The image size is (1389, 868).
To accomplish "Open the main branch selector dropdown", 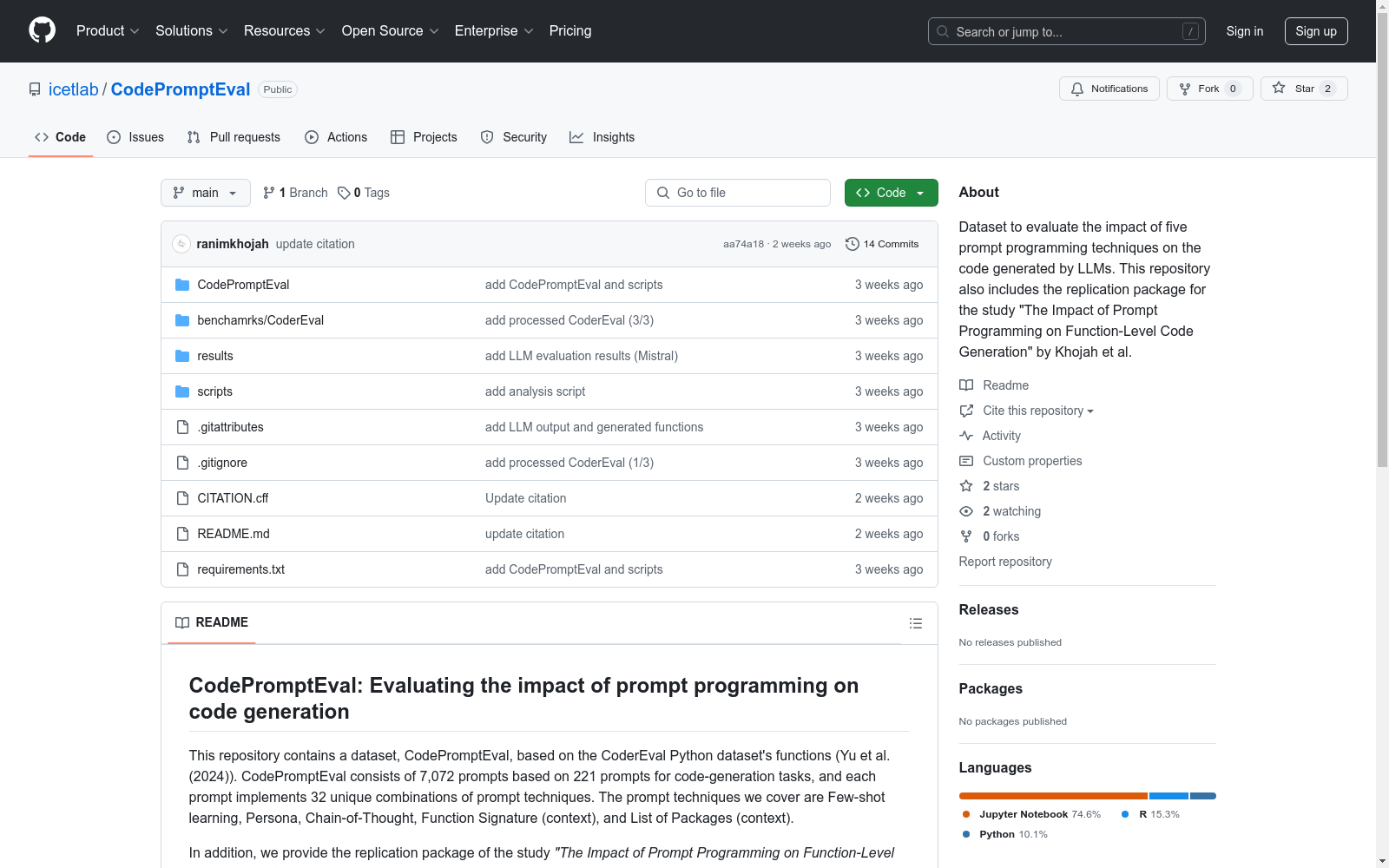I will pos(206,193).
